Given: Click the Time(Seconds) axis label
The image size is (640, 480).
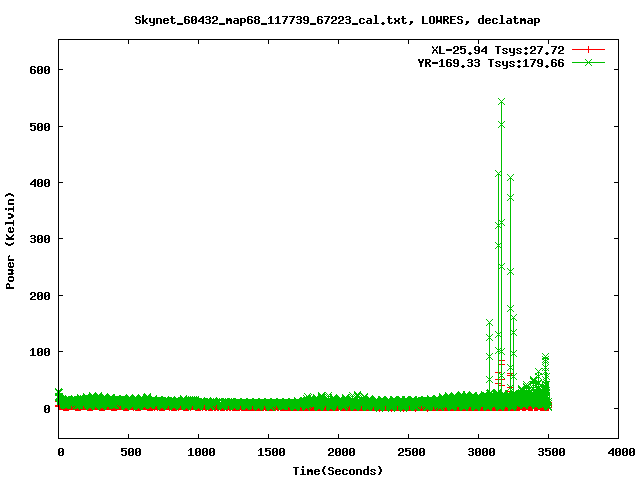Looking at the screenshot, I should pyautogui.click(x=338, y=471).
